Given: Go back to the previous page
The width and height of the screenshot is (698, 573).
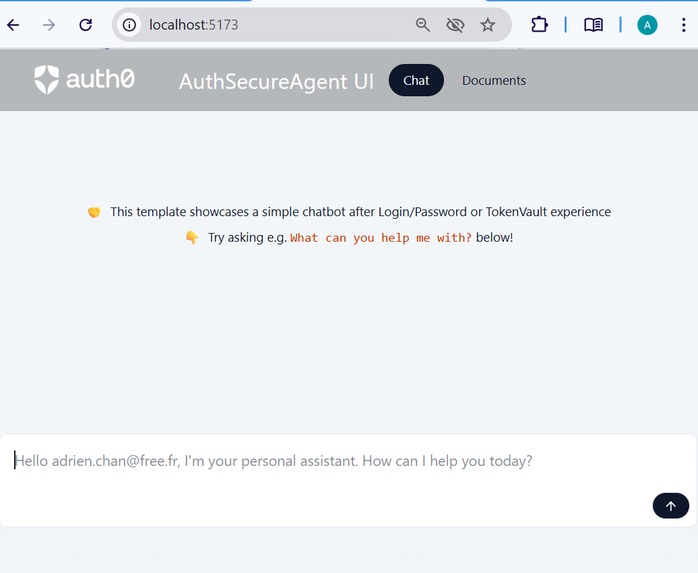Looking at the screenshot, I should click(13, 25).
